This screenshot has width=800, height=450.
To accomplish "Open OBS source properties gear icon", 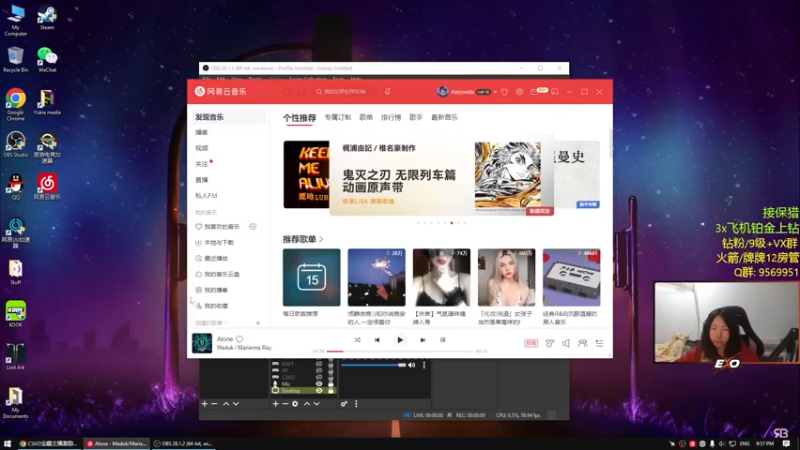I will pos(295,404).
